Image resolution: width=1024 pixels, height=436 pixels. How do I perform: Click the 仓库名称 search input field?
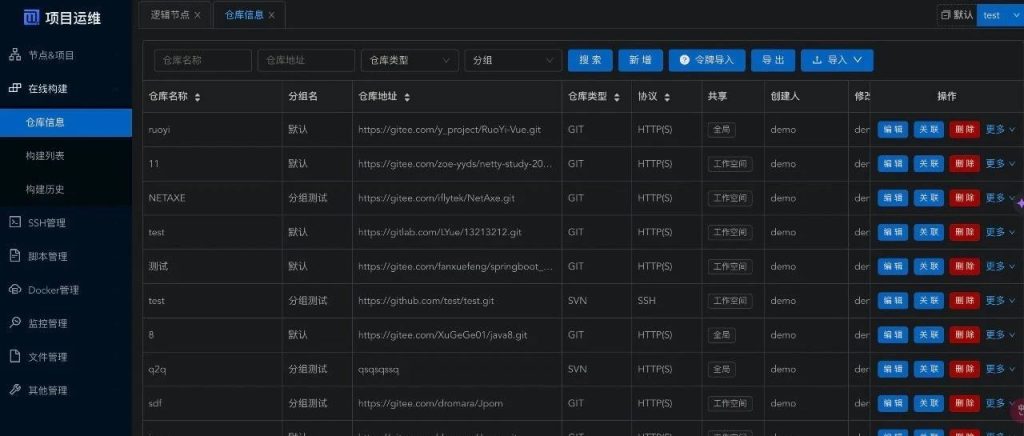203,60
